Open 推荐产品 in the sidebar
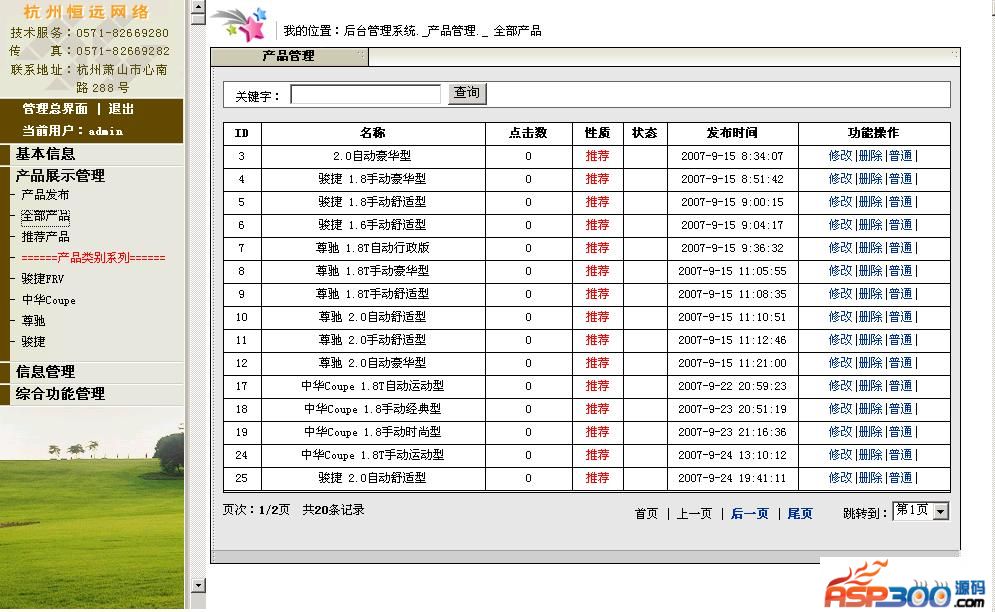The image size is (995, 612). [45, 237]
